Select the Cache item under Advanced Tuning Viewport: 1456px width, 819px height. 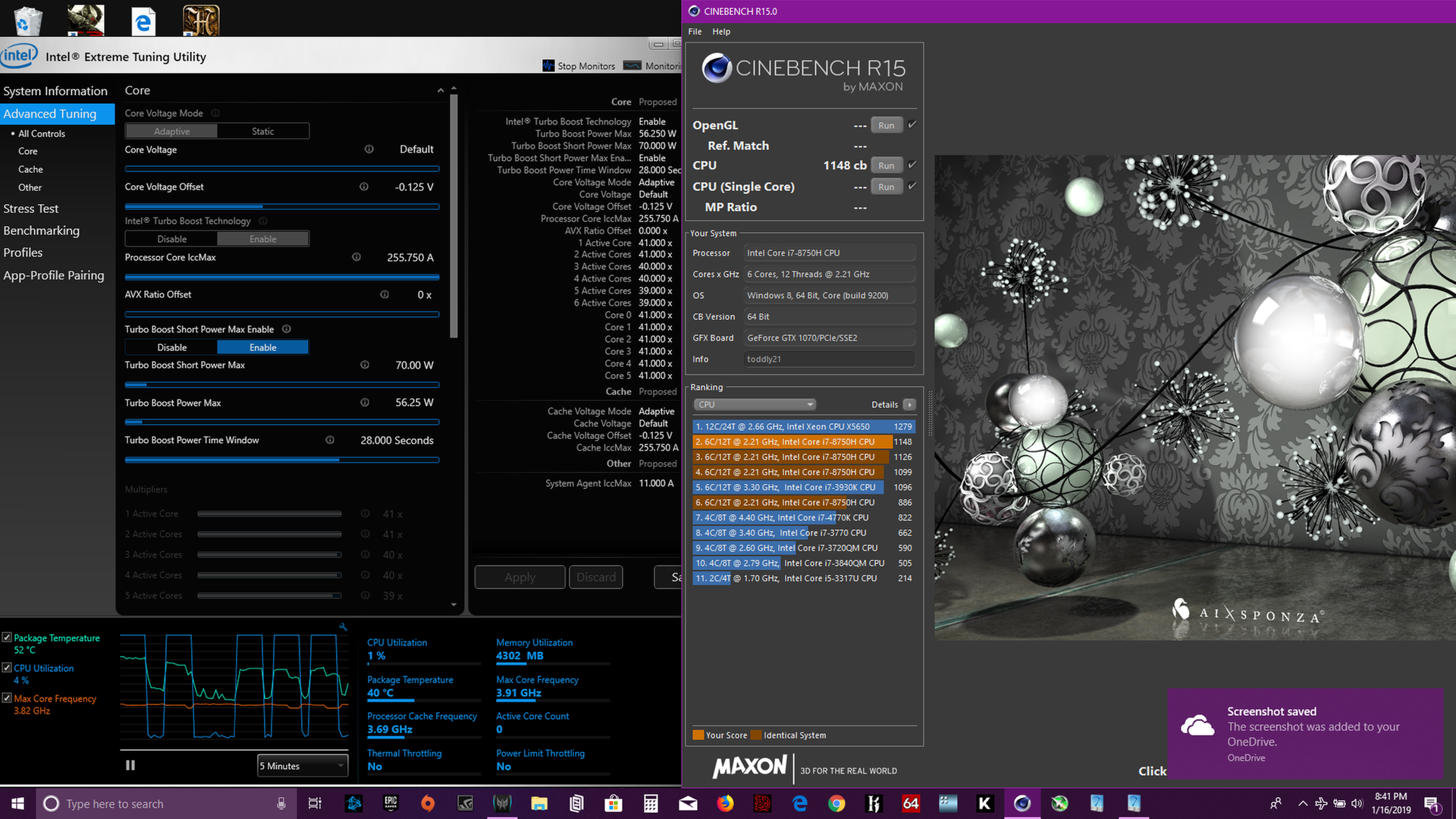[x=30, y=169]
